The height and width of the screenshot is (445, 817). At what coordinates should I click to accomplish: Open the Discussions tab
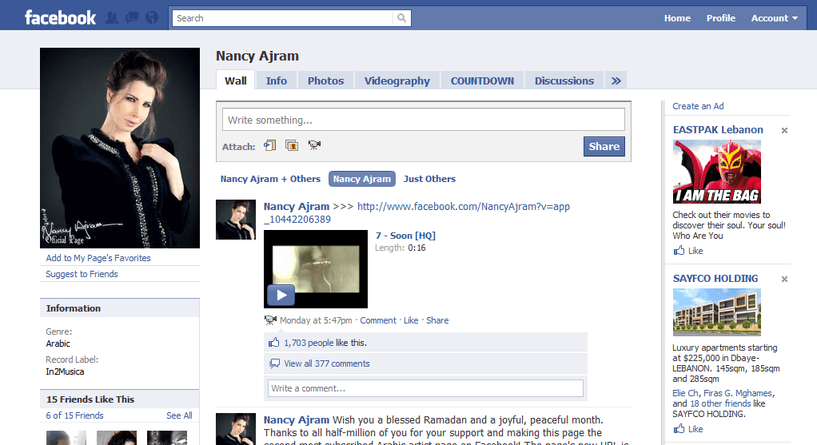(564, 81)
